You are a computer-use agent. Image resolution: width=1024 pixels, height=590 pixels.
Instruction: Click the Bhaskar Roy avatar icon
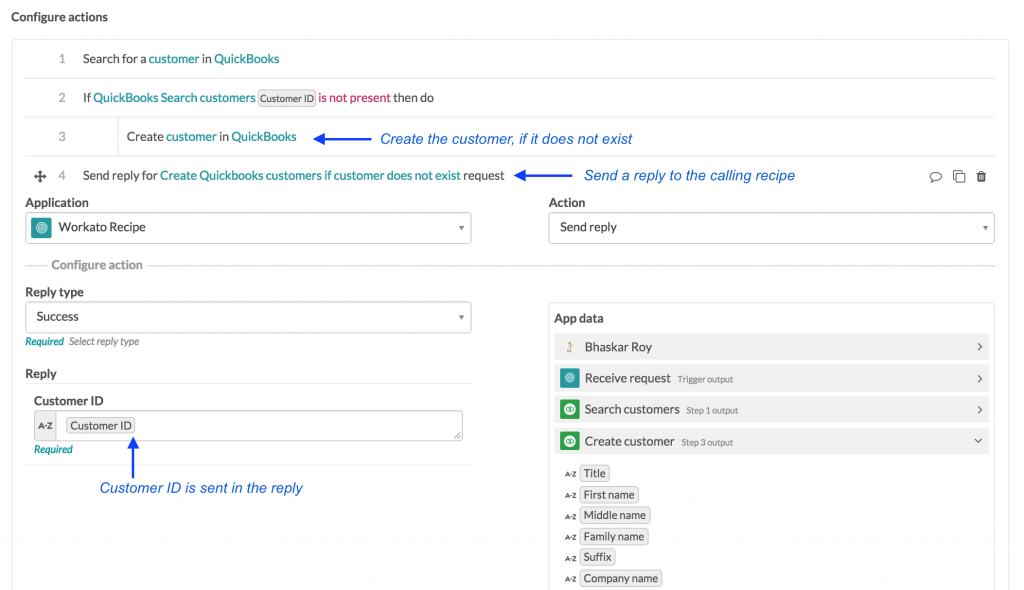point(569,346)
